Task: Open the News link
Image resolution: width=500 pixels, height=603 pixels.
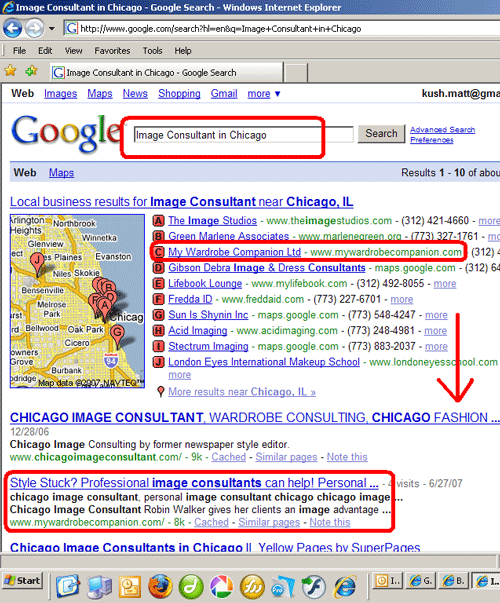Action: tap(135, 93)
